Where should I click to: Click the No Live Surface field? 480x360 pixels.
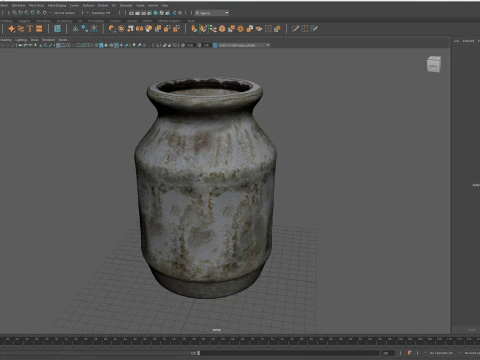[65, 13]
